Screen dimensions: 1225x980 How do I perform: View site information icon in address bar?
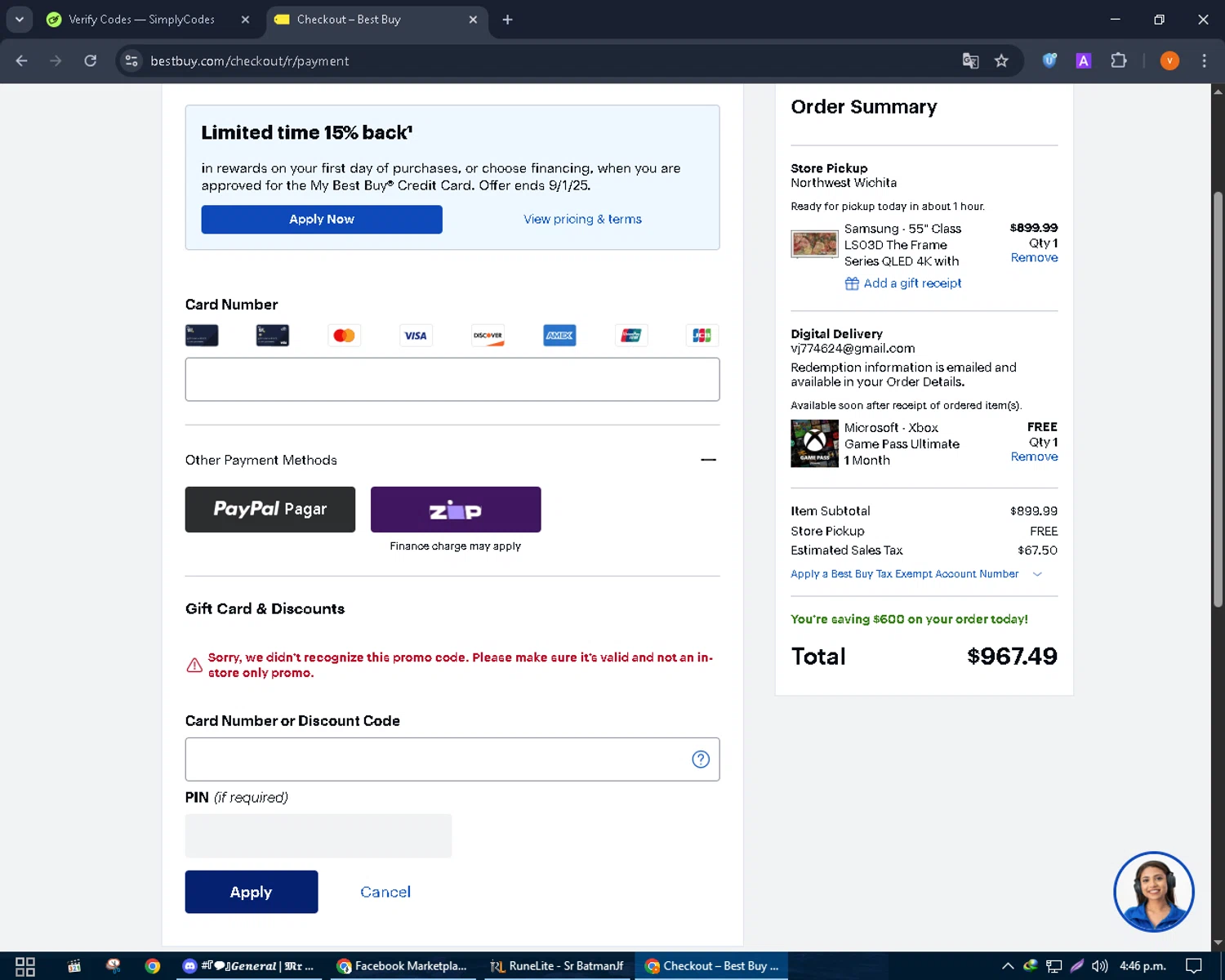(x=131, y=60)
